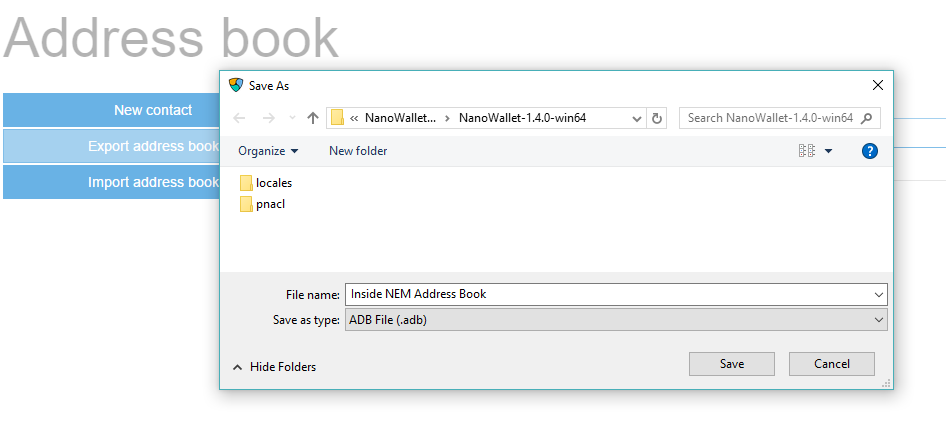
Task: Click the Save button
Action: (732, 364)
